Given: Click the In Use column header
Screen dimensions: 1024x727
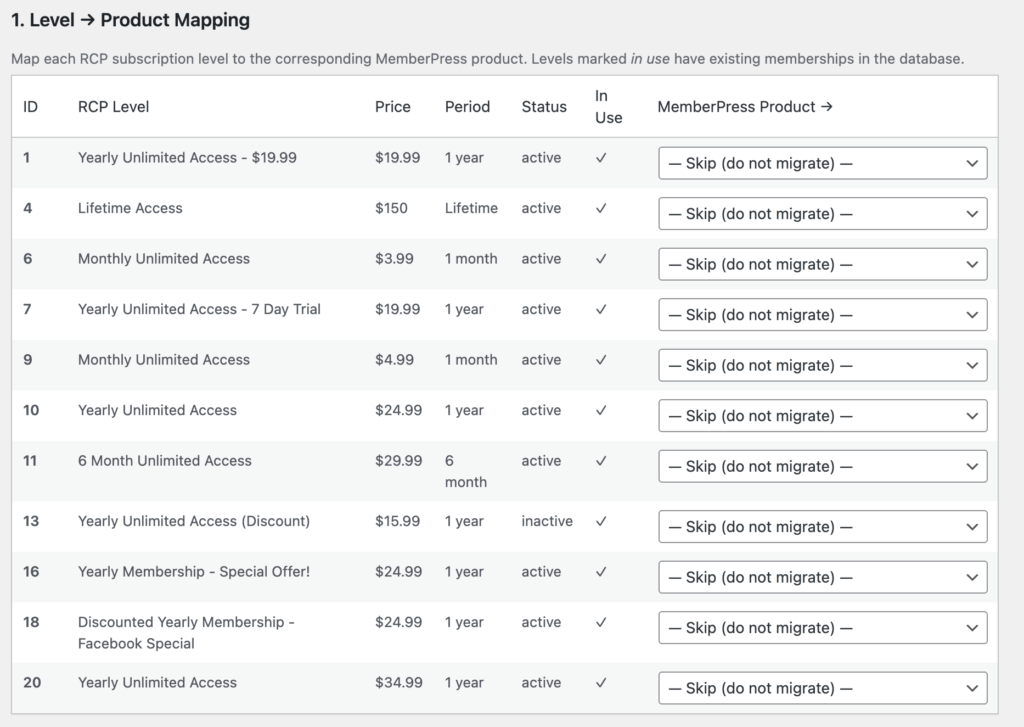Looking at the screenshot, I should 608,106.
